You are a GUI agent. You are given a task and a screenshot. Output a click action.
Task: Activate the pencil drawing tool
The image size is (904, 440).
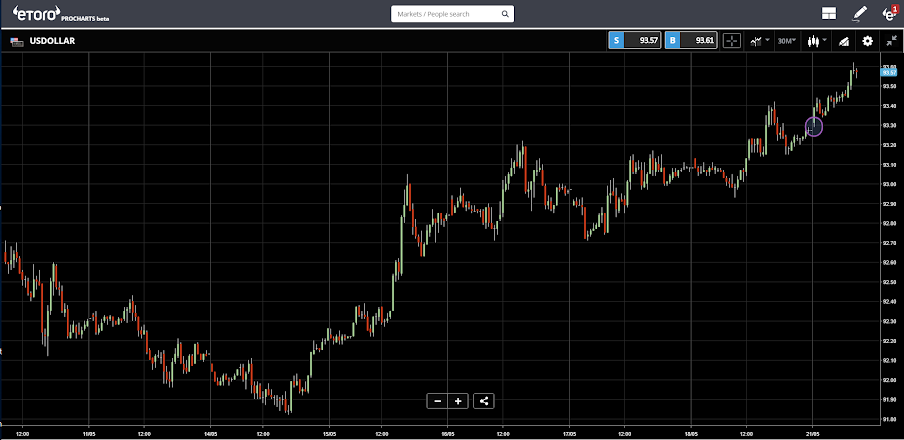[860, 13]
